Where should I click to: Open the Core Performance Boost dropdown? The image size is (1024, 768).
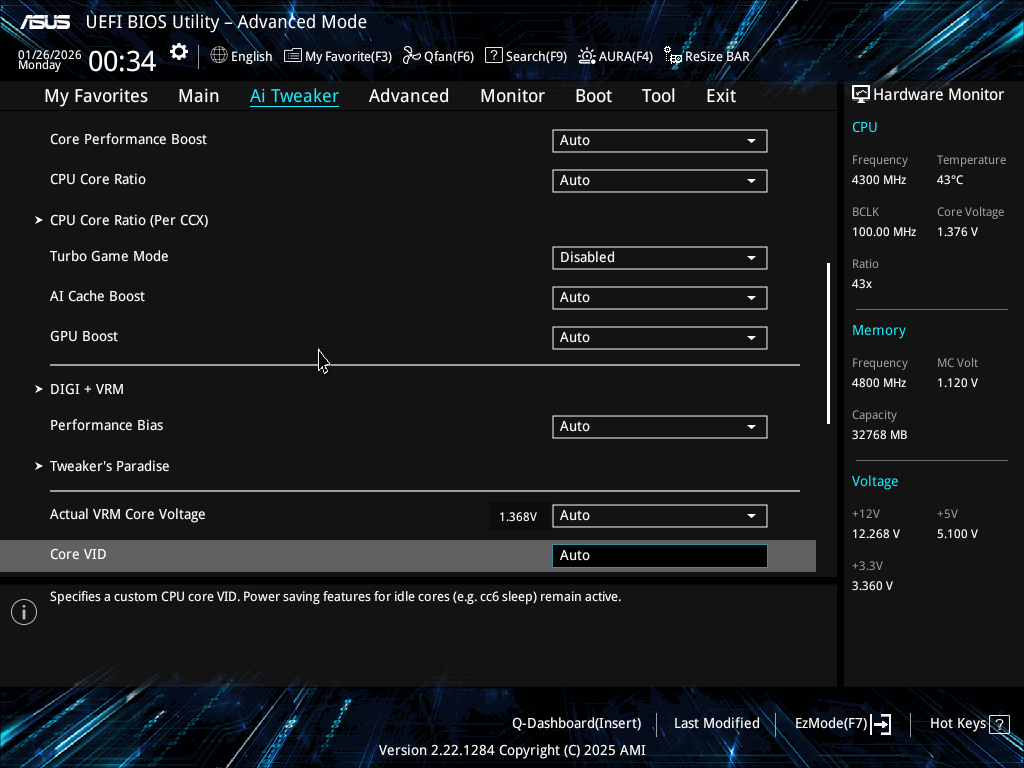(660, 140)
